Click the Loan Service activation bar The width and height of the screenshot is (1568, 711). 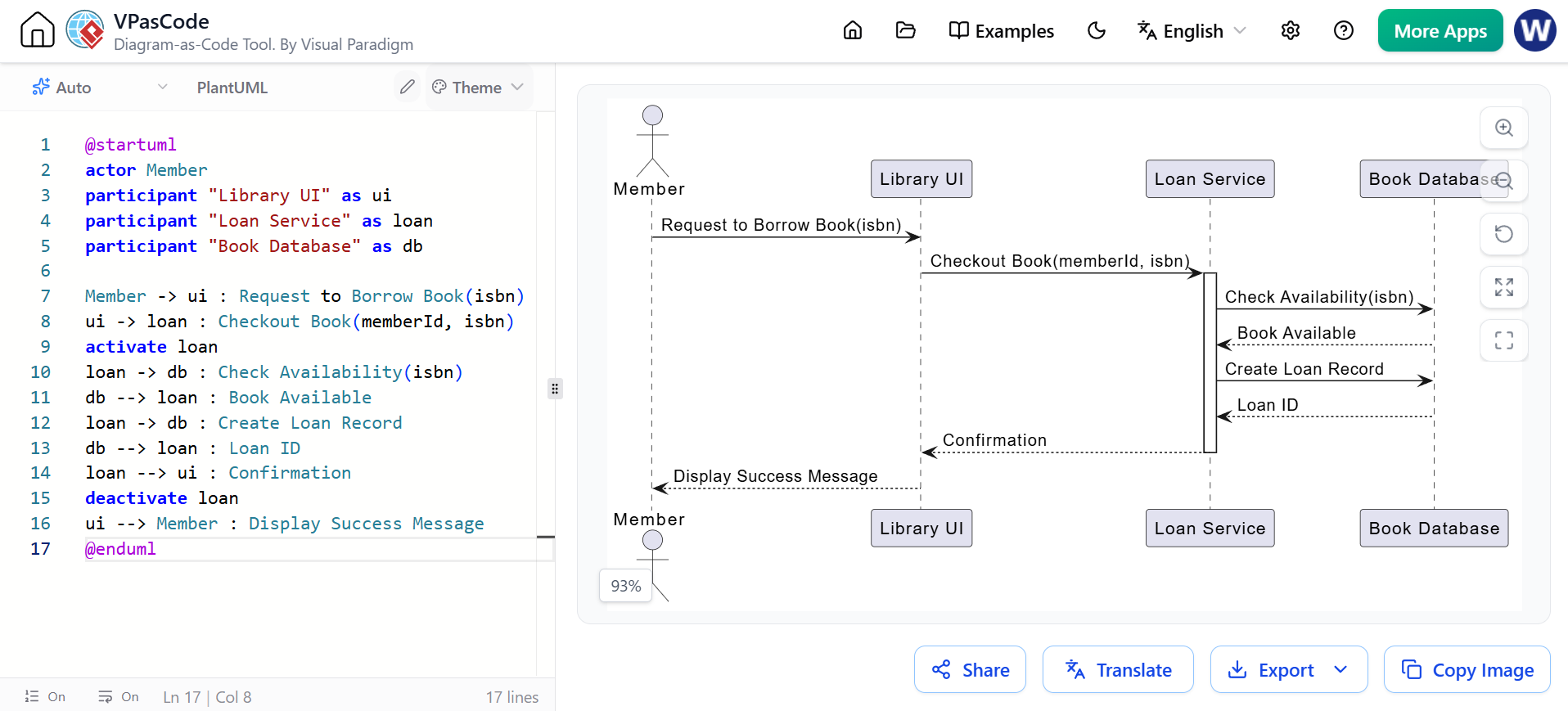tap(1210, 362)
